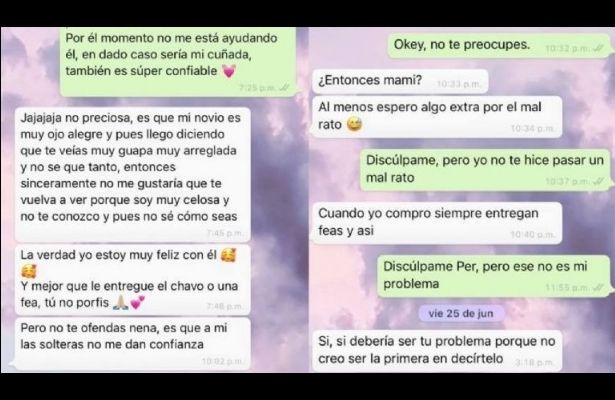The image size is (615, 400).
Task: Select the 'Discúlpame Per' green message bubble
Action: [494, 276]
